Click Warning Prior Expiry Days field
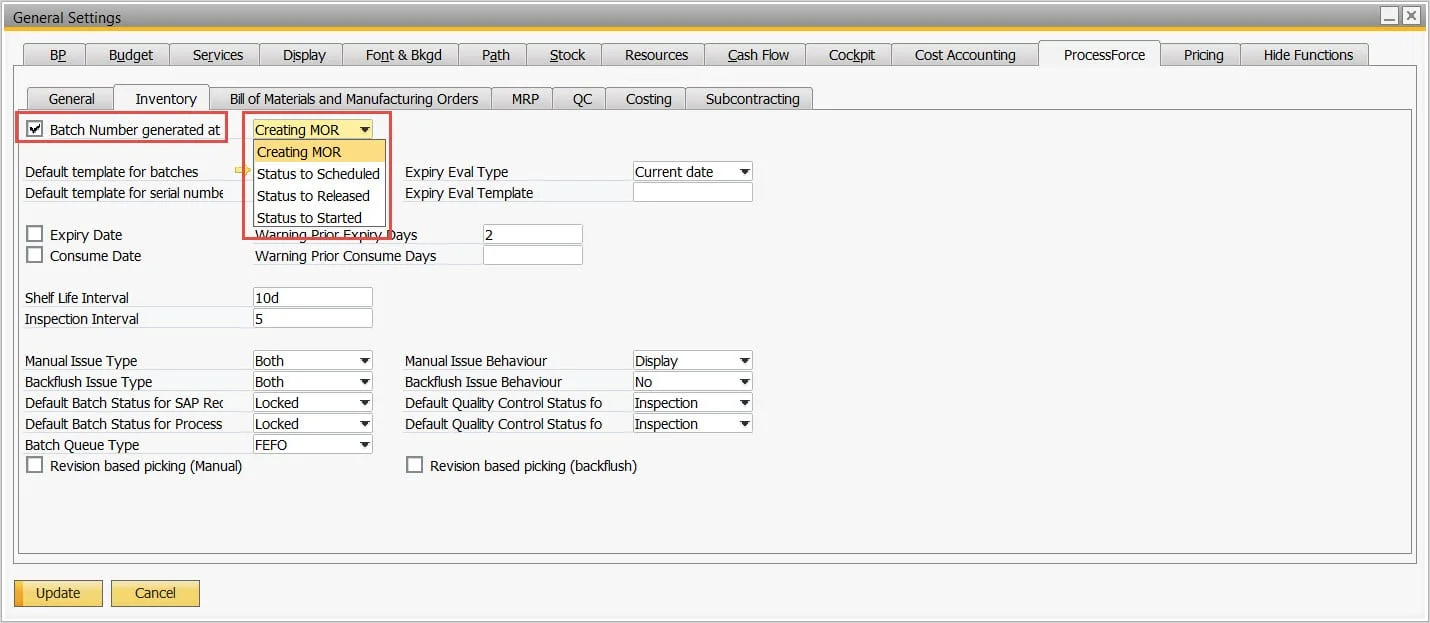1430x623 pixels. 532,235
